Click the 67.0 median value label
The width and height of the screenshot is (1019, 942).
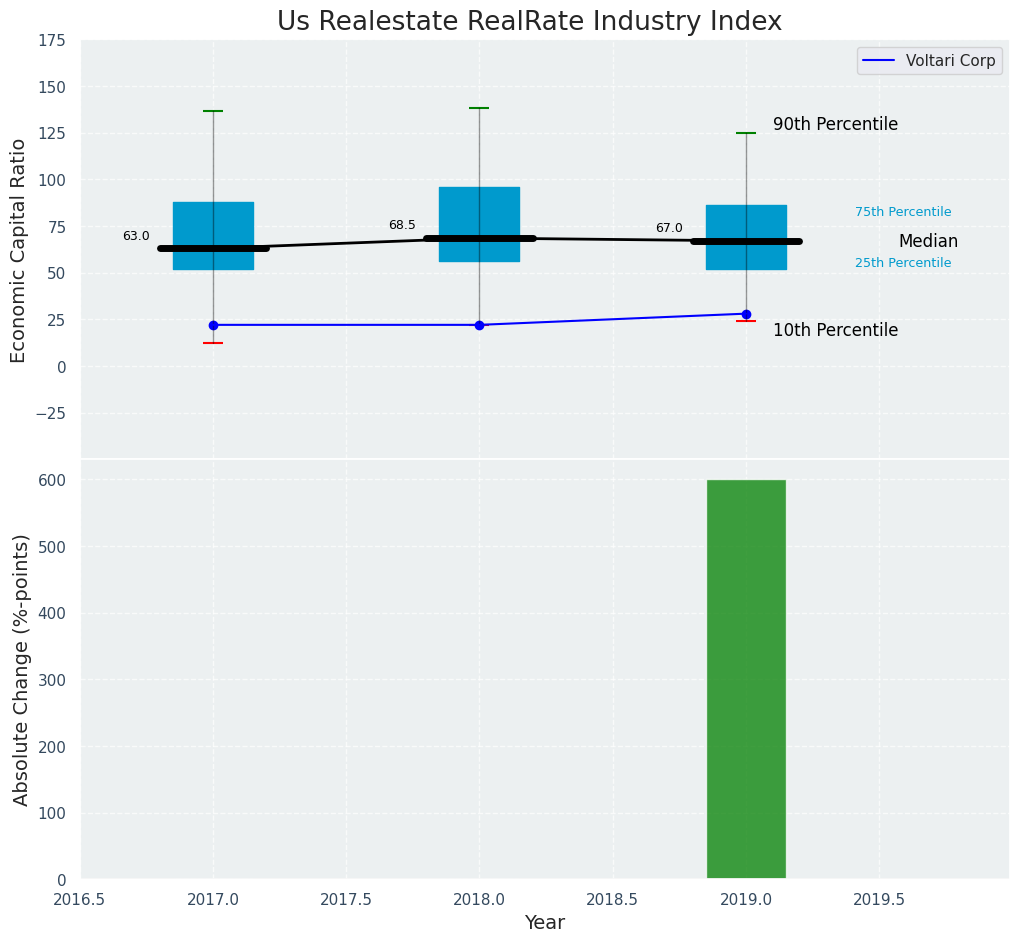click(669, 229)
